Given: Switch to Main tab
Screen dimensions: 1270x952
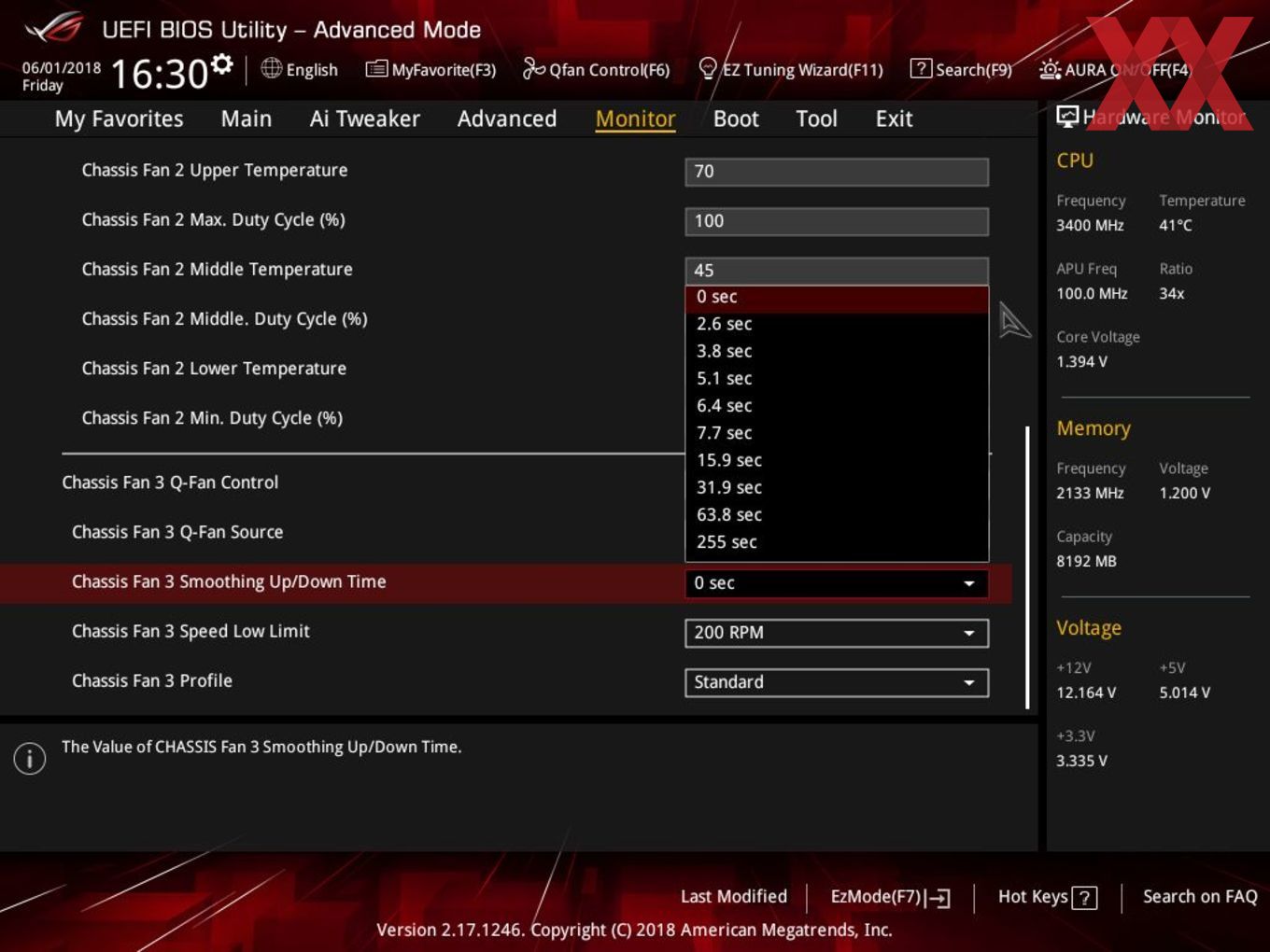Looking at the screenshot, I should point(247,119).
